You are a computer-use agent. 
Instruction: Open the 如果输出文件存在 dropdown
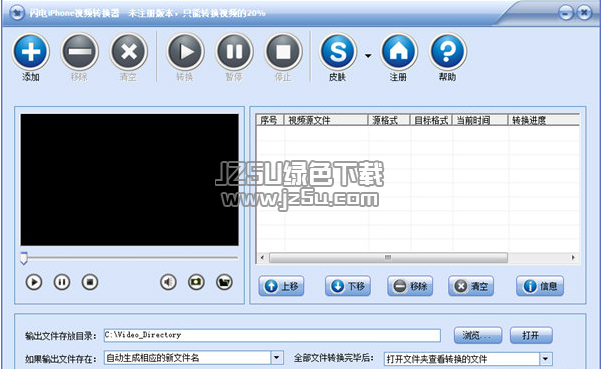click(x=277, y=358)
